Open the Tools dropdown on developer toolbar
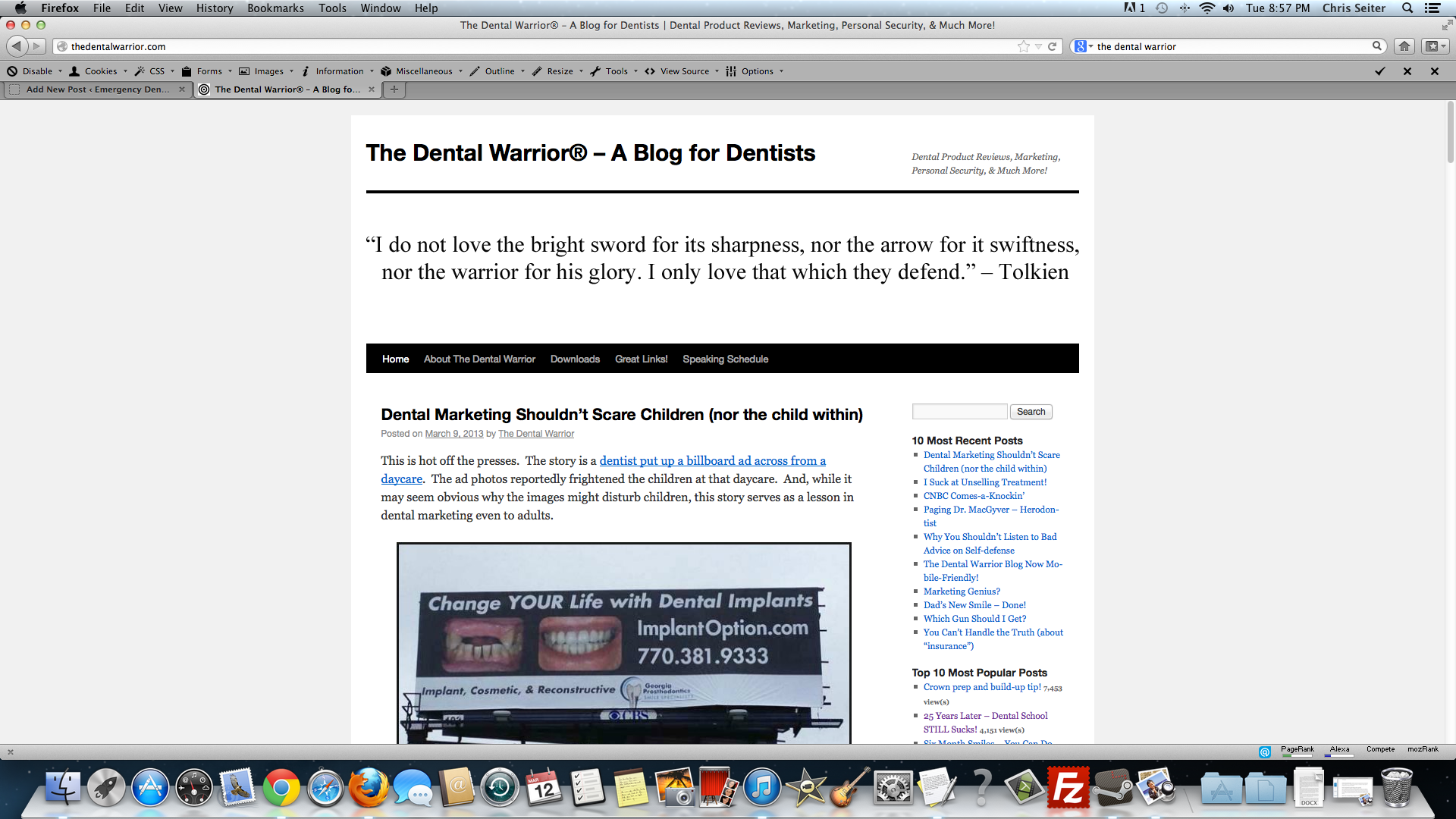This screenshot has height=819, width=1456. [x=614, y=71]
